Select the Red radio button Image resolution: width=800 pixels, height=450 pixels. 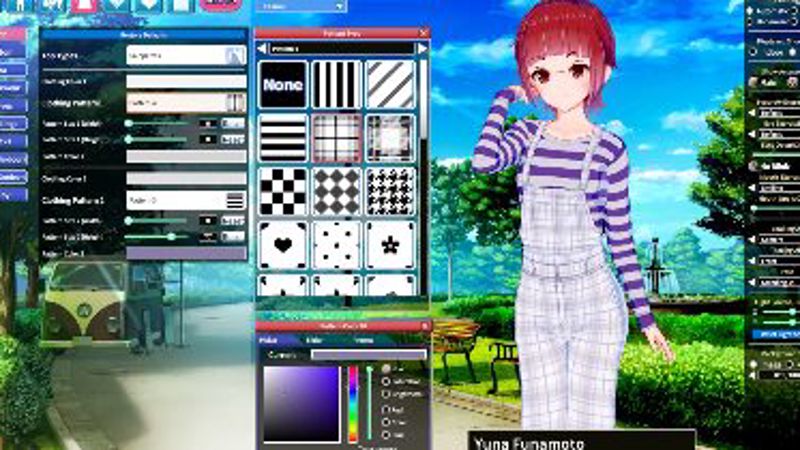click(x=386, y=409)
